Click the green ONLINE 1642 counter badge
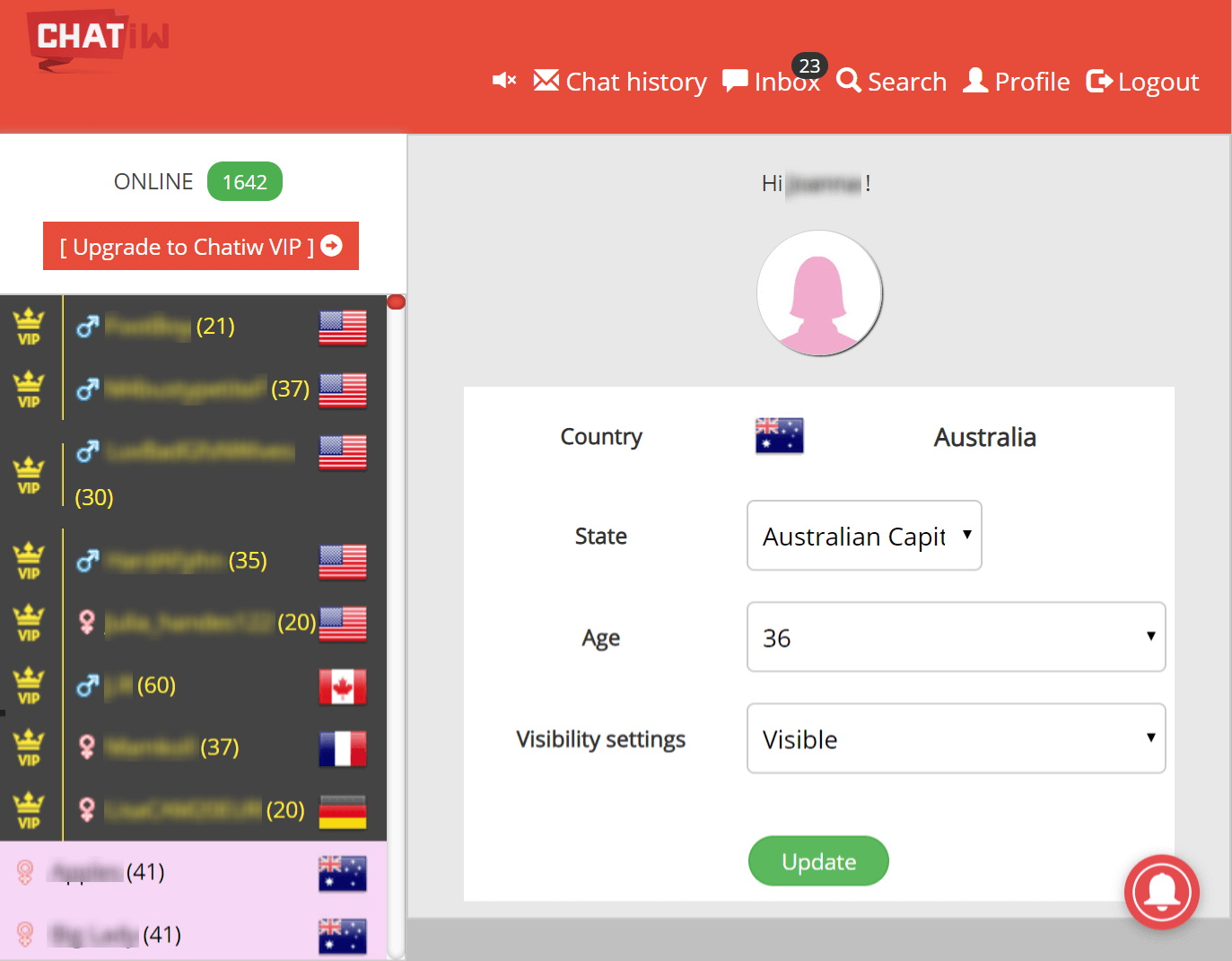This screenshot has width=1232, height=961. coord(244,181)
